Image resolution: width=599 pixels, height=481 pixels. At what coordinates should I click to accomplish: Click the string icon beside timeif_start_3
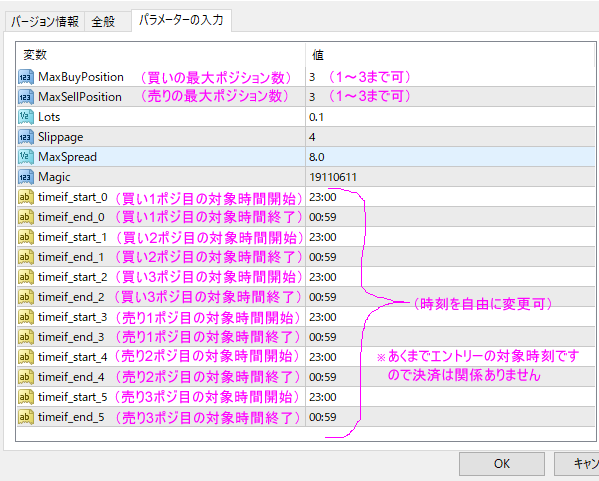[26, 317]
